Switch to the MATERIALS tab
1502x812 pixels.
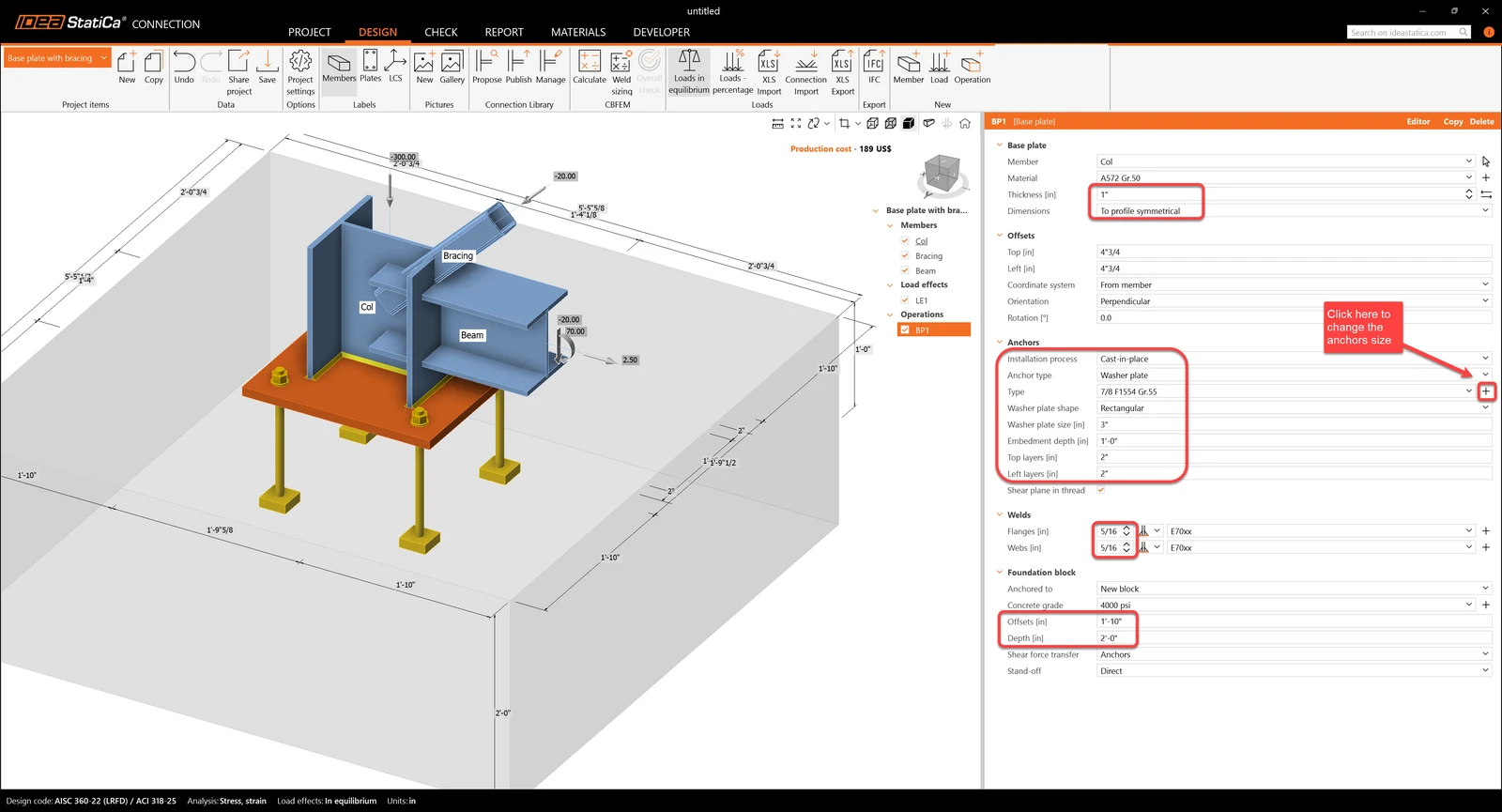[x=578, y=32]
